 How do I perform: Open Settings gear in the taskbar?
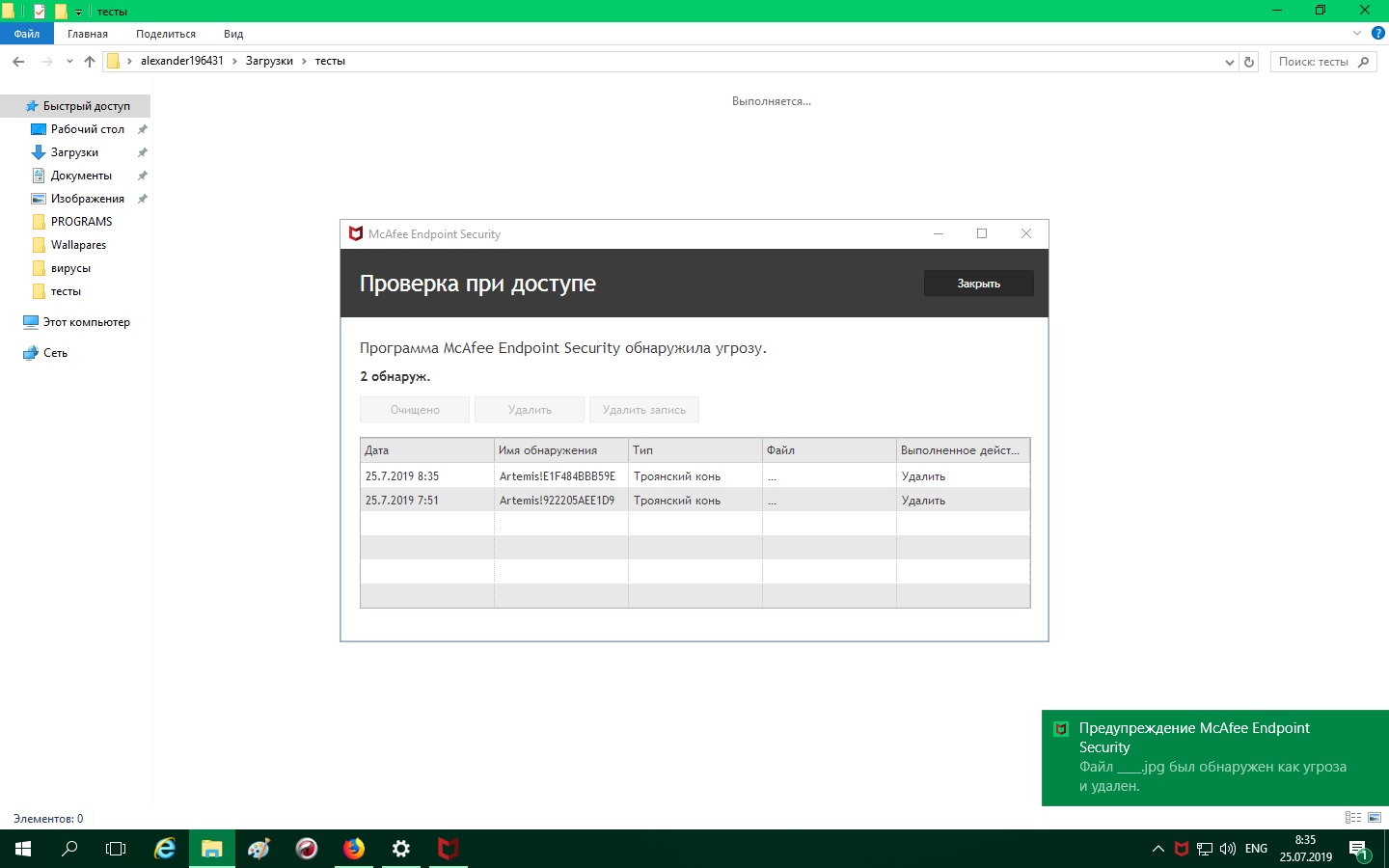point(401,849)
